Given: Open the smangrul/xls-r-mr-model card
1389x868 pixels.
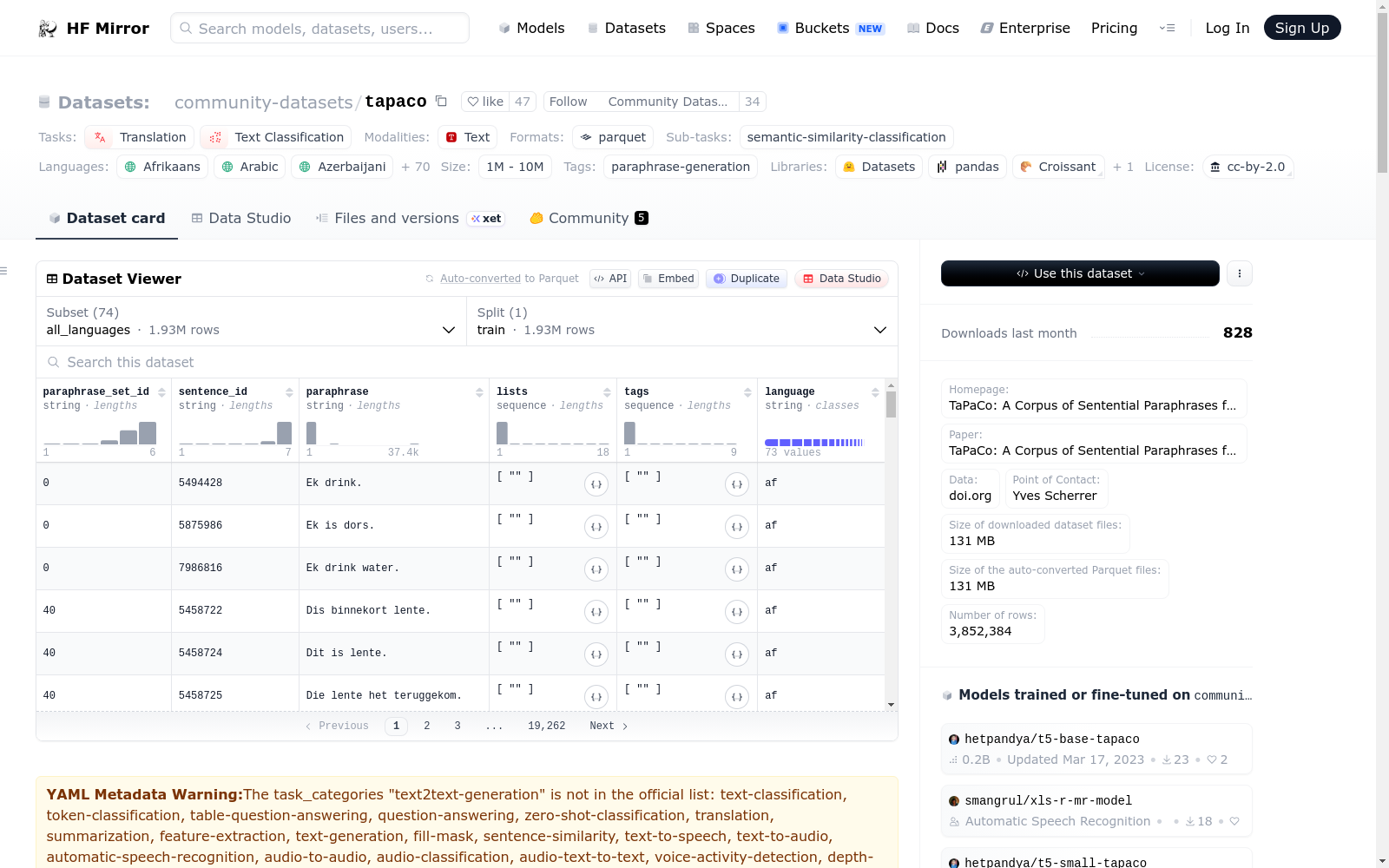Looking at the screenshot, I should coord(1096,811).
